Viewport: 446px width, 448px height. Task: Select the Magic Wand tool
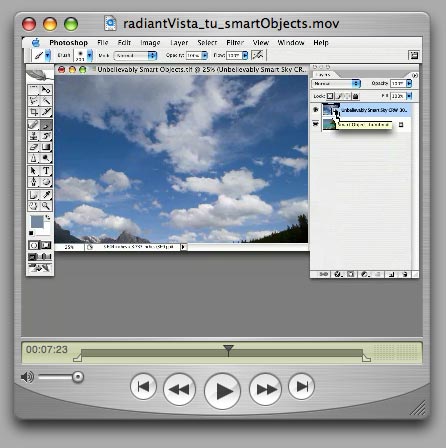tap(46, 100)
